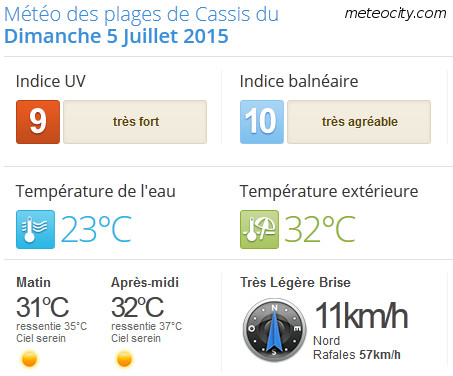The height and width of the screenshot is (376, 453).
Task: Click the green beach umbrella temperature icon
Action: pos(259,229)
